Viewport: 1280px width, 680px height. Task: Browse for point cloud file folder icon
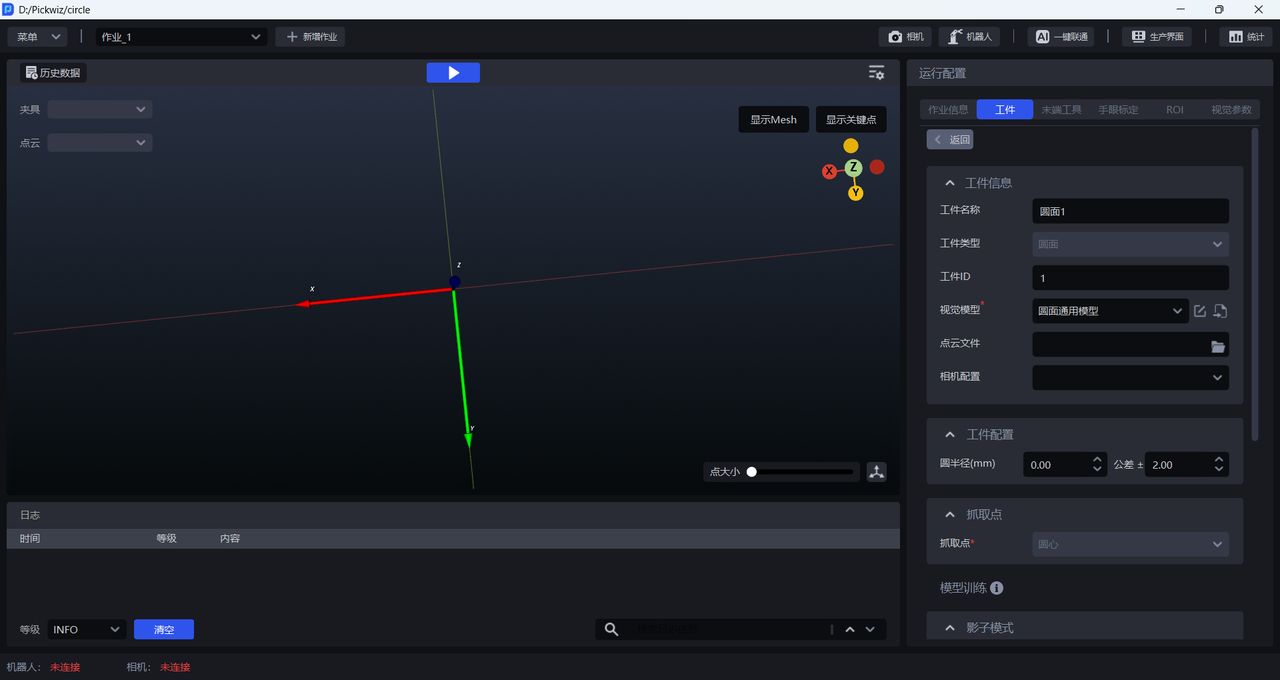click(1217, 346)
